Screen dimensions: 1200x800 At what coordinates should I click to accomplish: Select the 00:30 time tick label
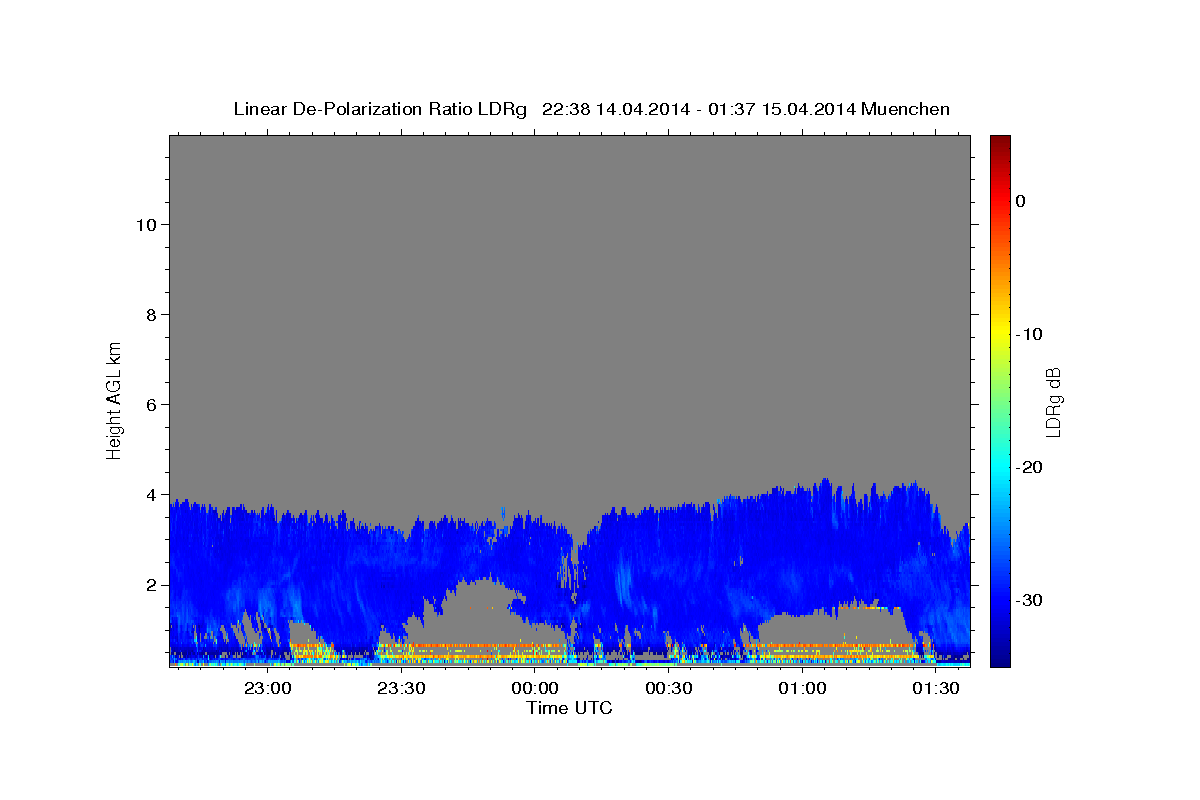tap(669, 689)
